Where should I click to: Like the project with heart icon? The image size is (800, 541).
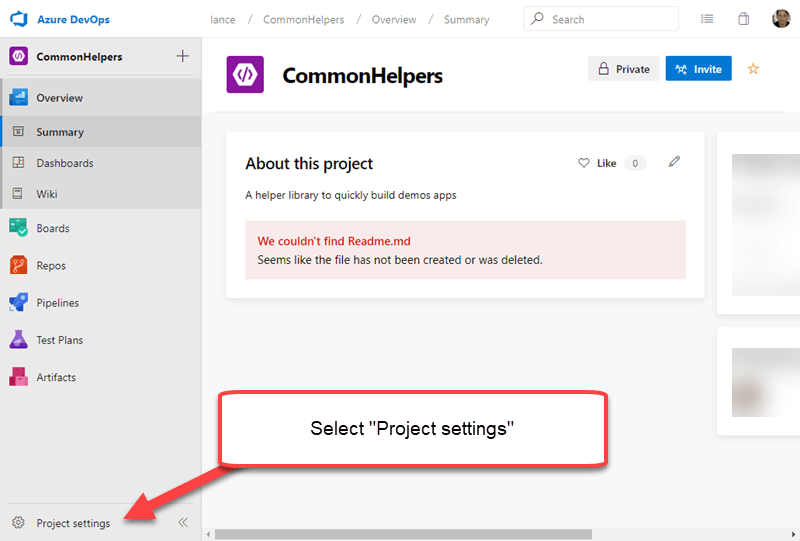pos(584,163)
